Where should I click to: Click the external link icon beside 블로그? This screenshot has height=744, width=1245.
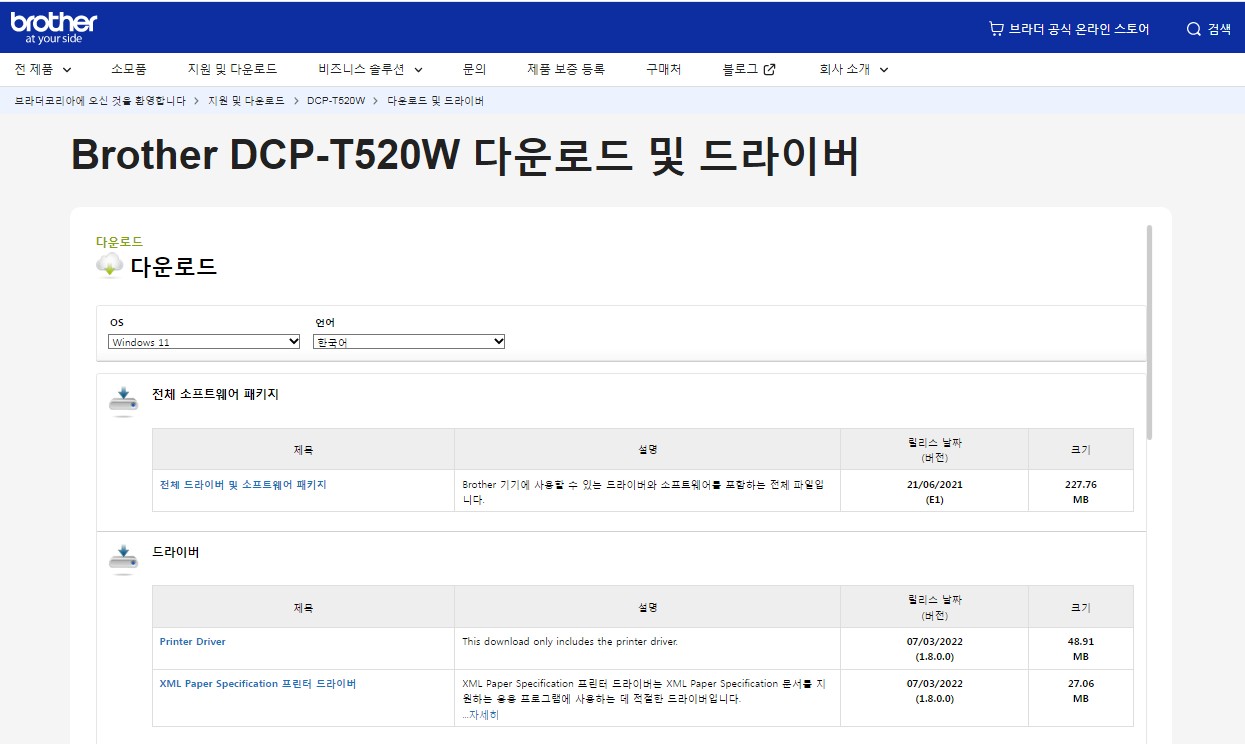pos(769,70)
